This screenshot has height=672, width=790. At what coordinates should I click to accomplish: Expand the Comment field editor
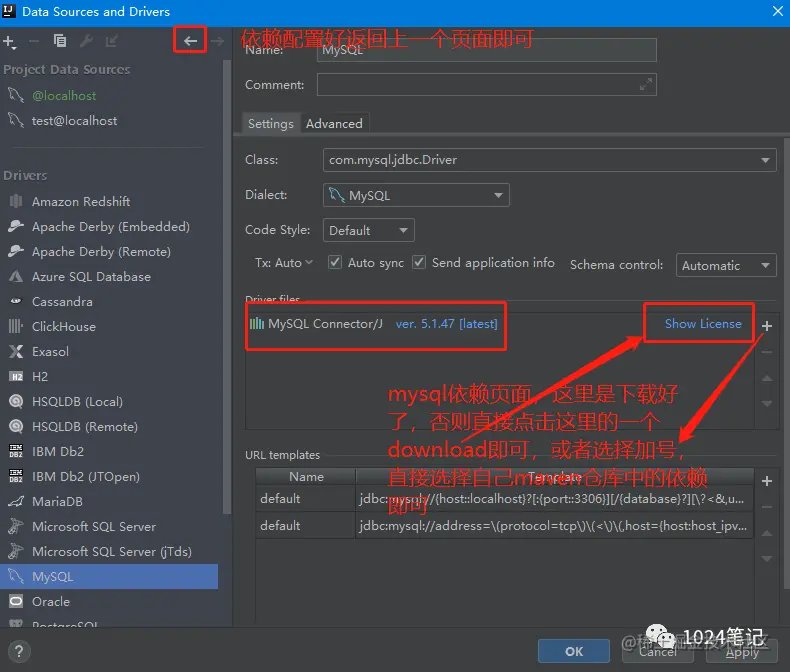pos(645,84)
